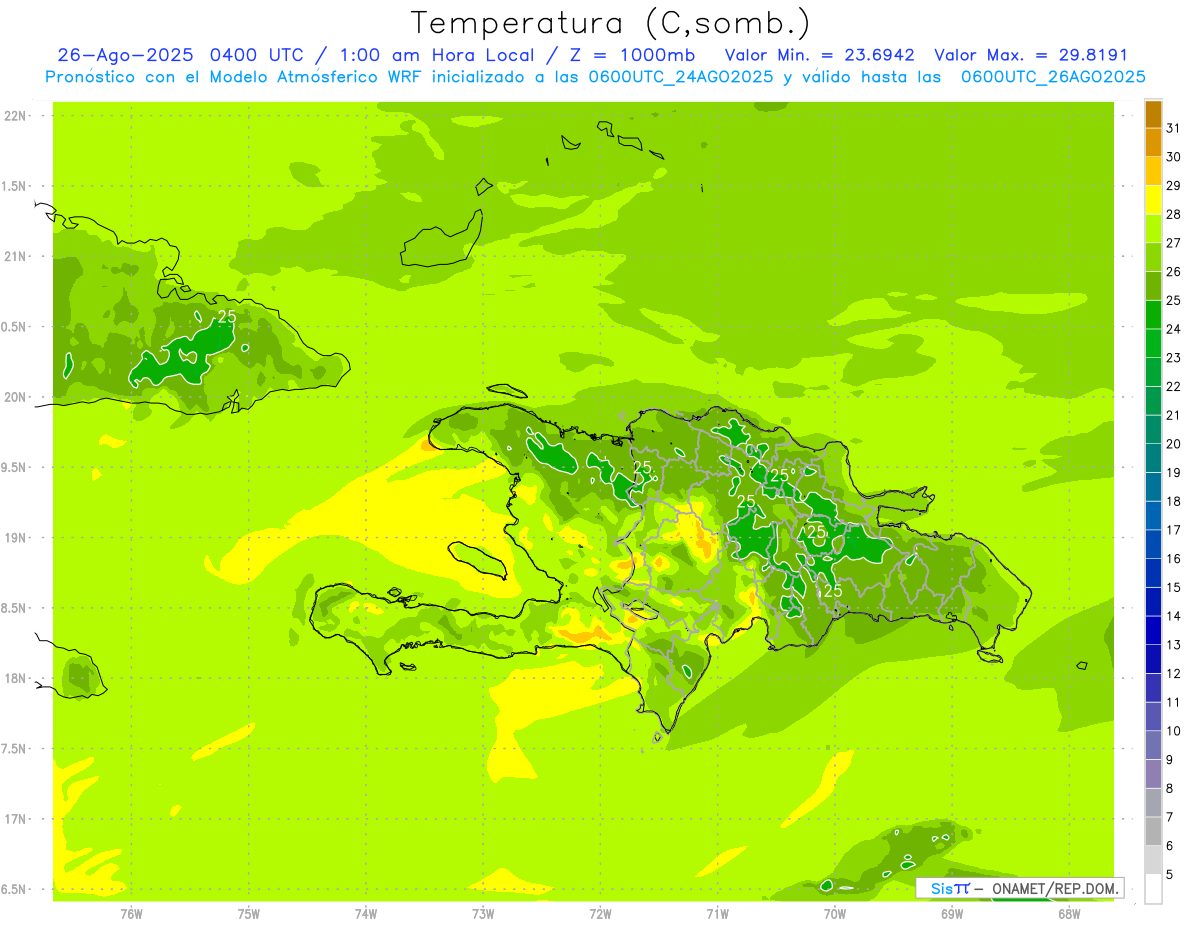
Task: Click the '73W' longitude label
Action: (483, 914)
